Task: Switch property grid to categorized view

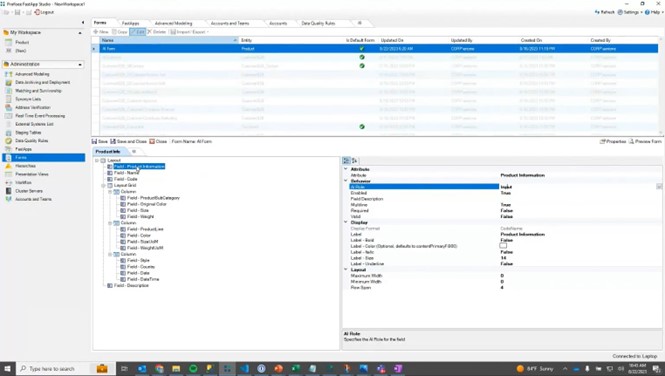Action: [x=346, y=161]
